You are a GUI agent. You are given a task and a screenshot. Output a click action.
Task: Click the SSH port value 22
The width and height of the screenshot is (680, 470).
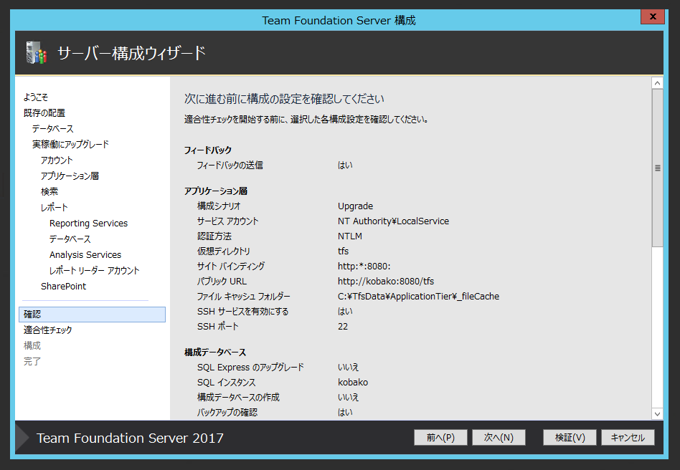pos(343,326)
